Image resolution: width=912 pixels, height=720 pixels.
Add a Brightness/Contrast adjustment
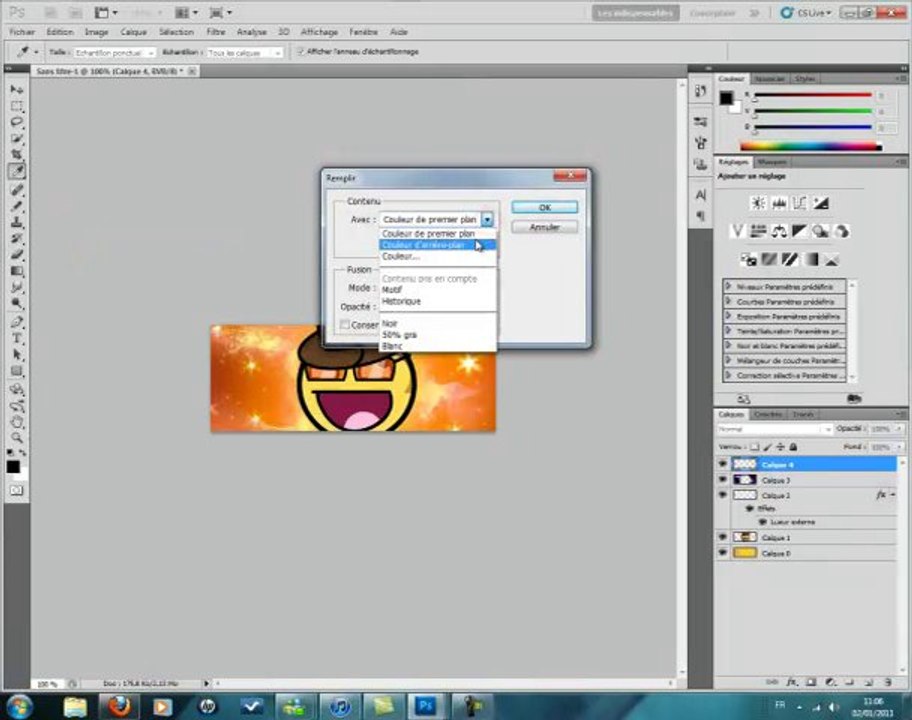click(758, 203)
